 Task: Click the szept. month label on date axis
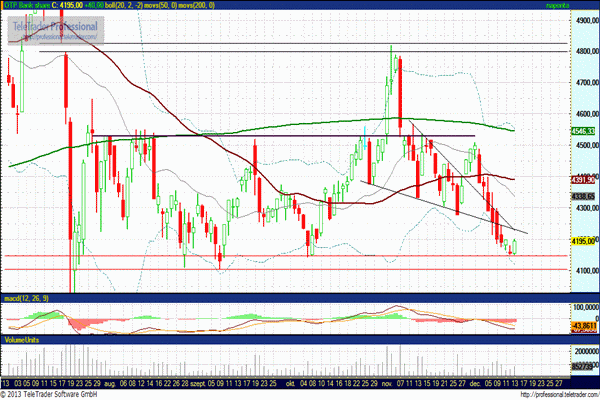(199, 383)
